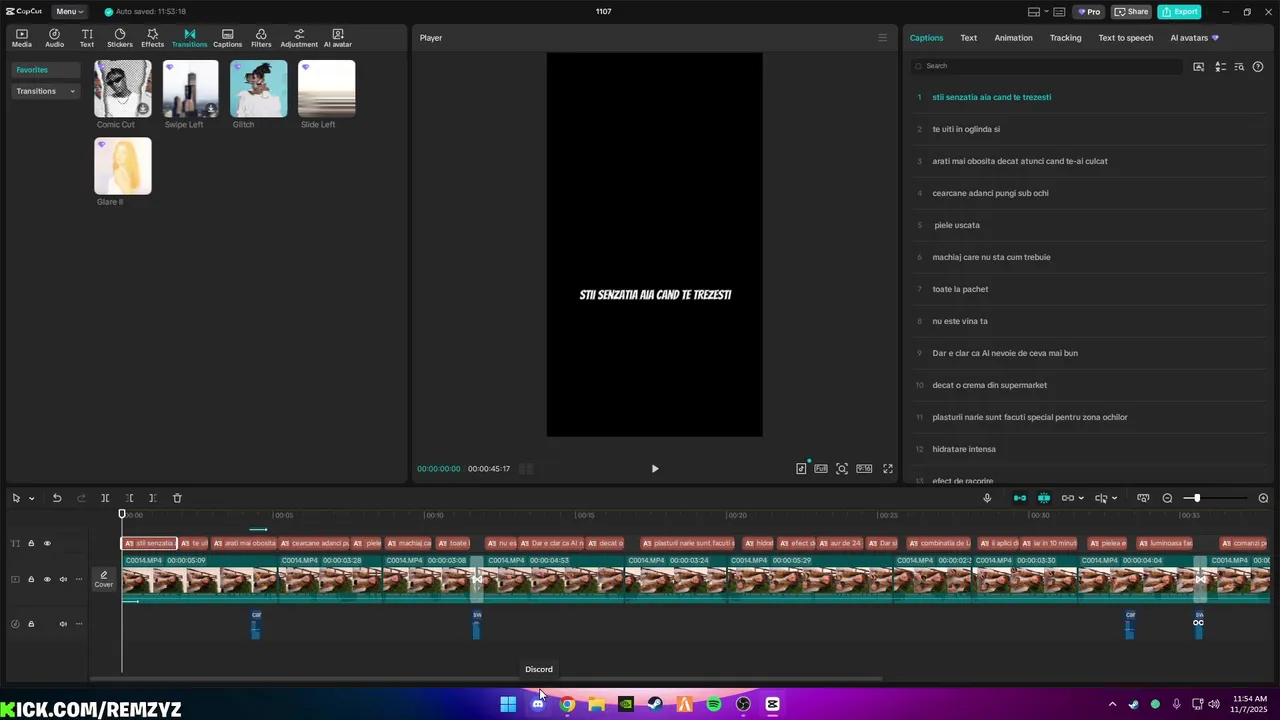Open the Stickers panel
The width and height of the screenshot is (1280, 720).
pyautogui.click(x=120, y=38)
